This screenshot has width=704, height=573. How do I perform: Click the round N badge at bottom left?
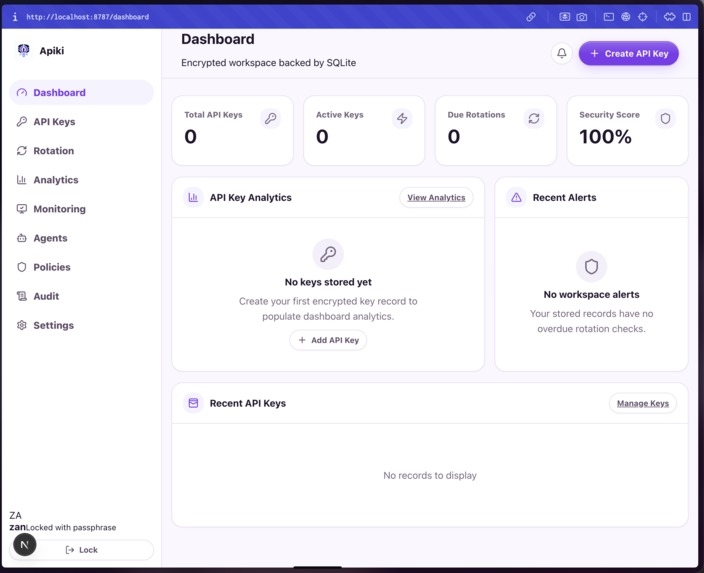pyautogui.click(x=25, y=545)
